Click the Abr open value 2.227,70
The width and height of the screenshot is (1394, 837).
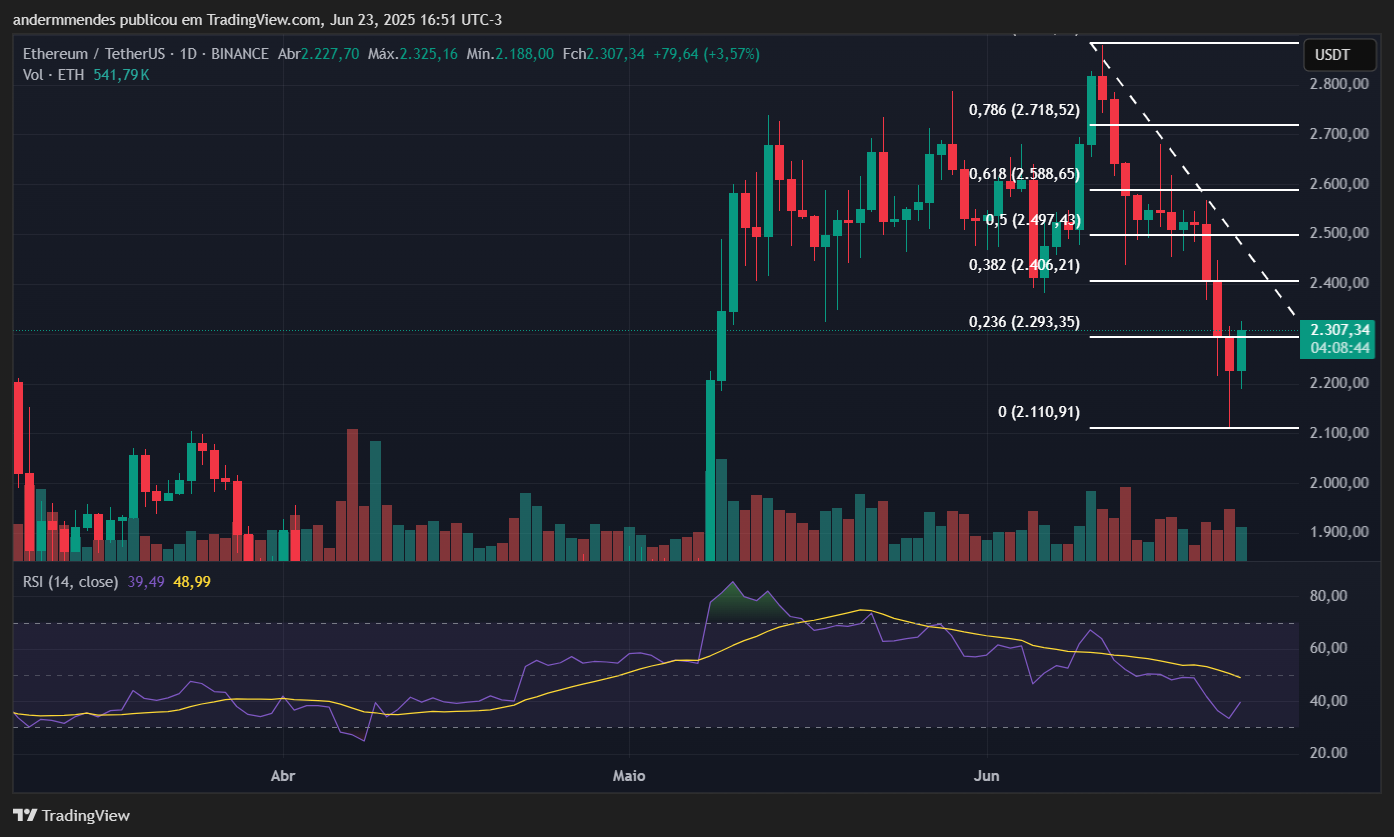point(330,54)
